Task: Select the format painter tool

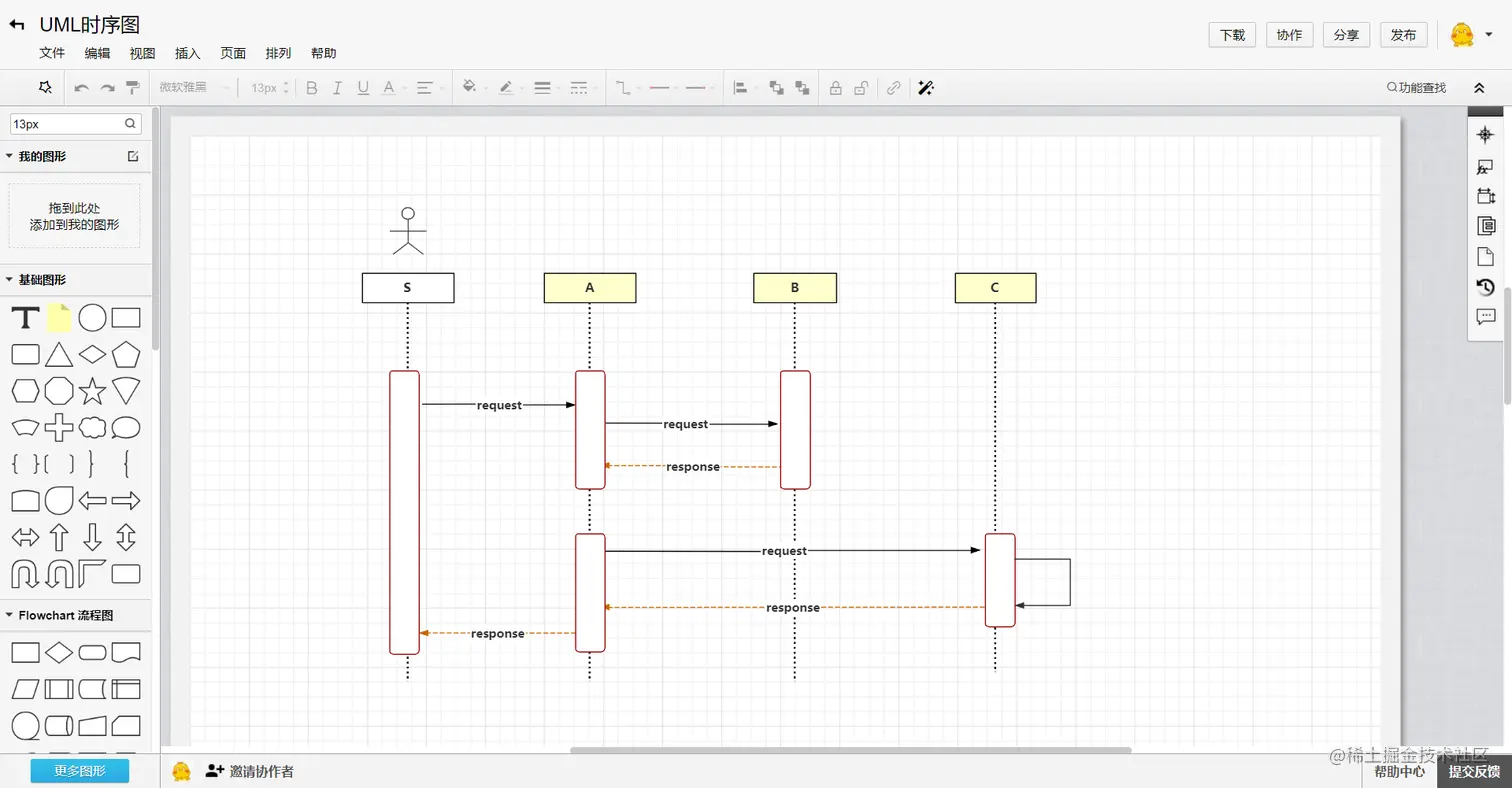Action: tap(133, 88)
